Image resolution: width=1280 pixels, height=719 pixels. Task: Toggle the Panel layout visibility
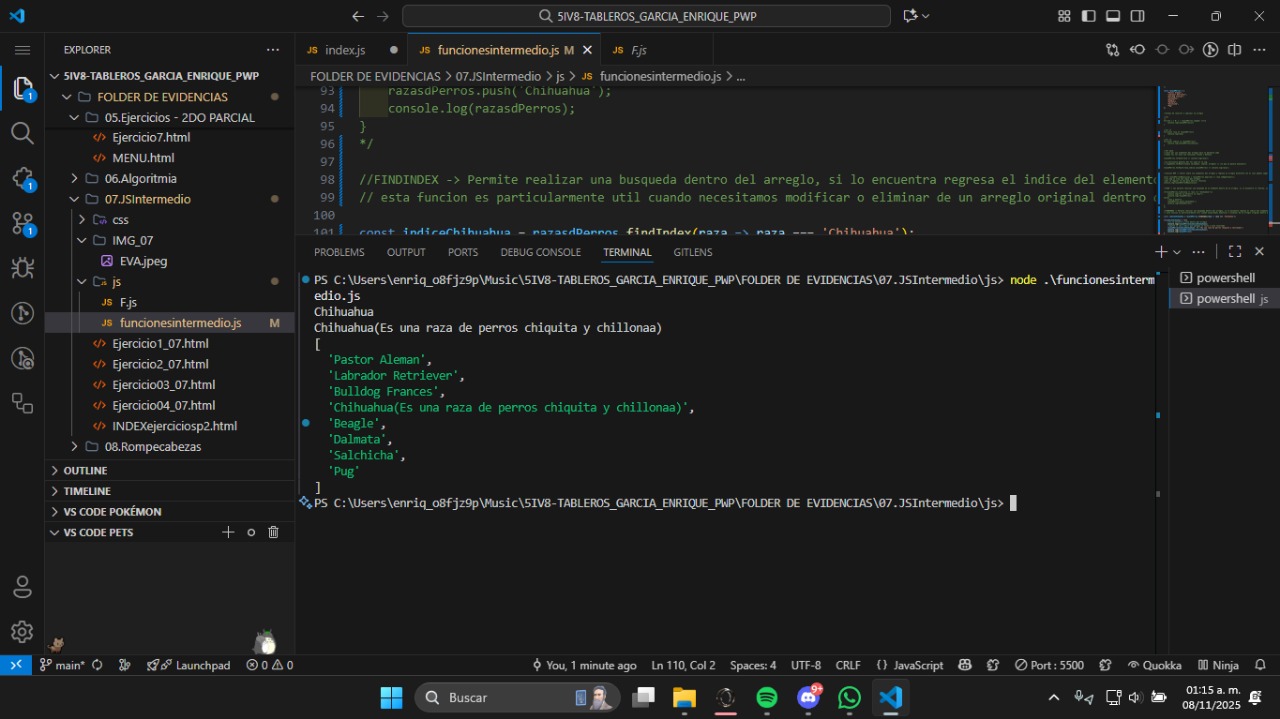point(1112,16)
